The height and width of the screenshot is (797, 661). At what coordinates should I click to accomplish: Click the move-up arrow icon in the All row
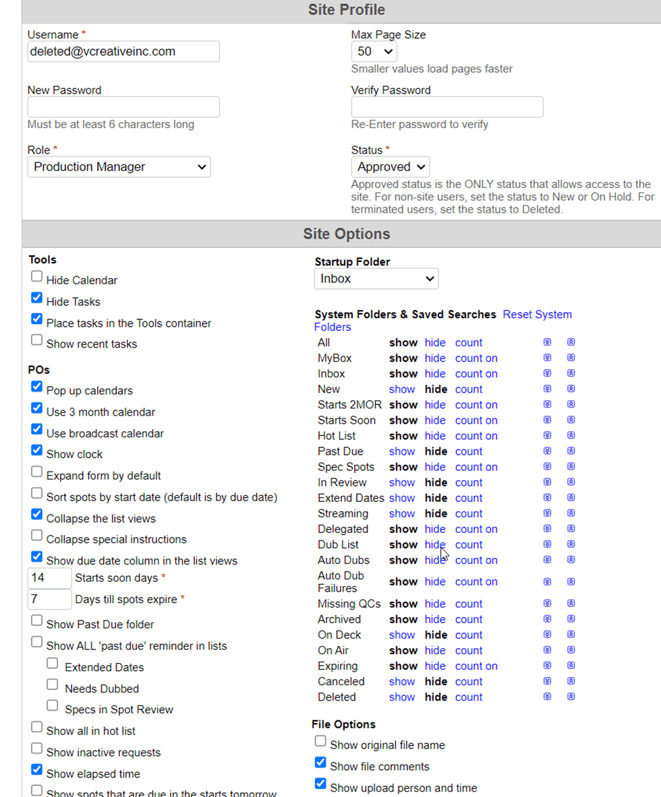[571, 342]
